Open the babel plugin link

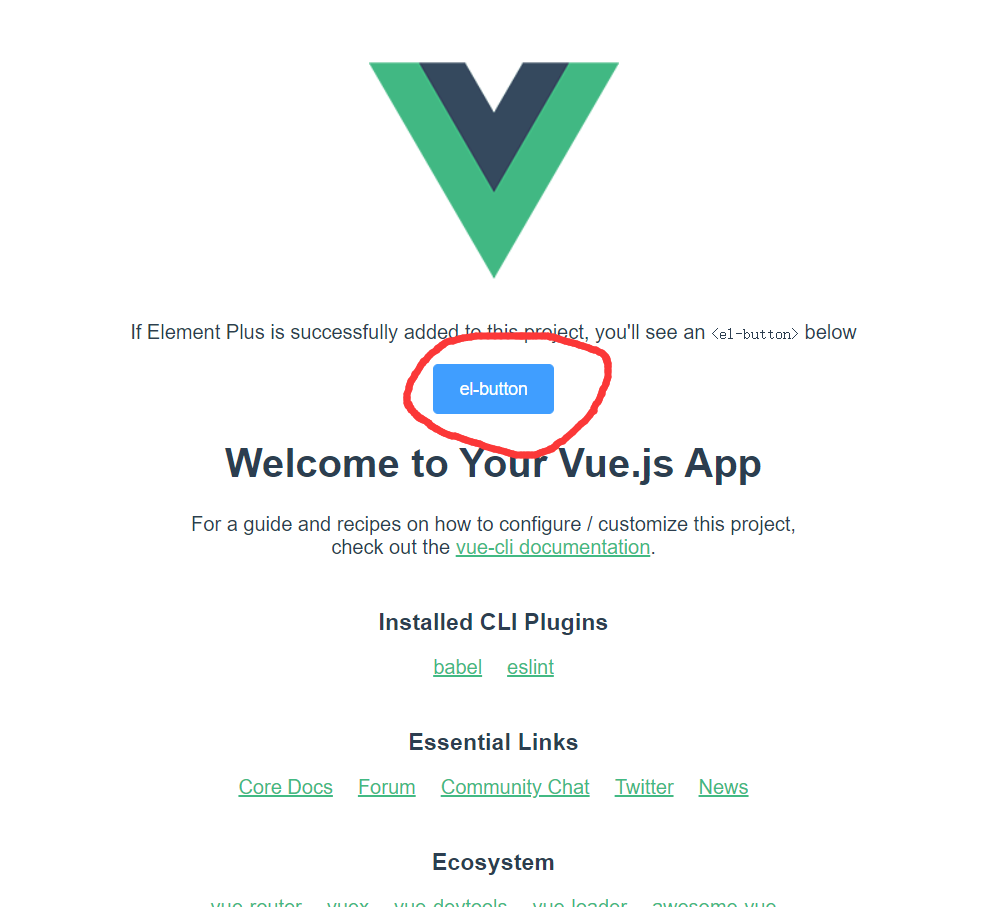coord(457,667)
